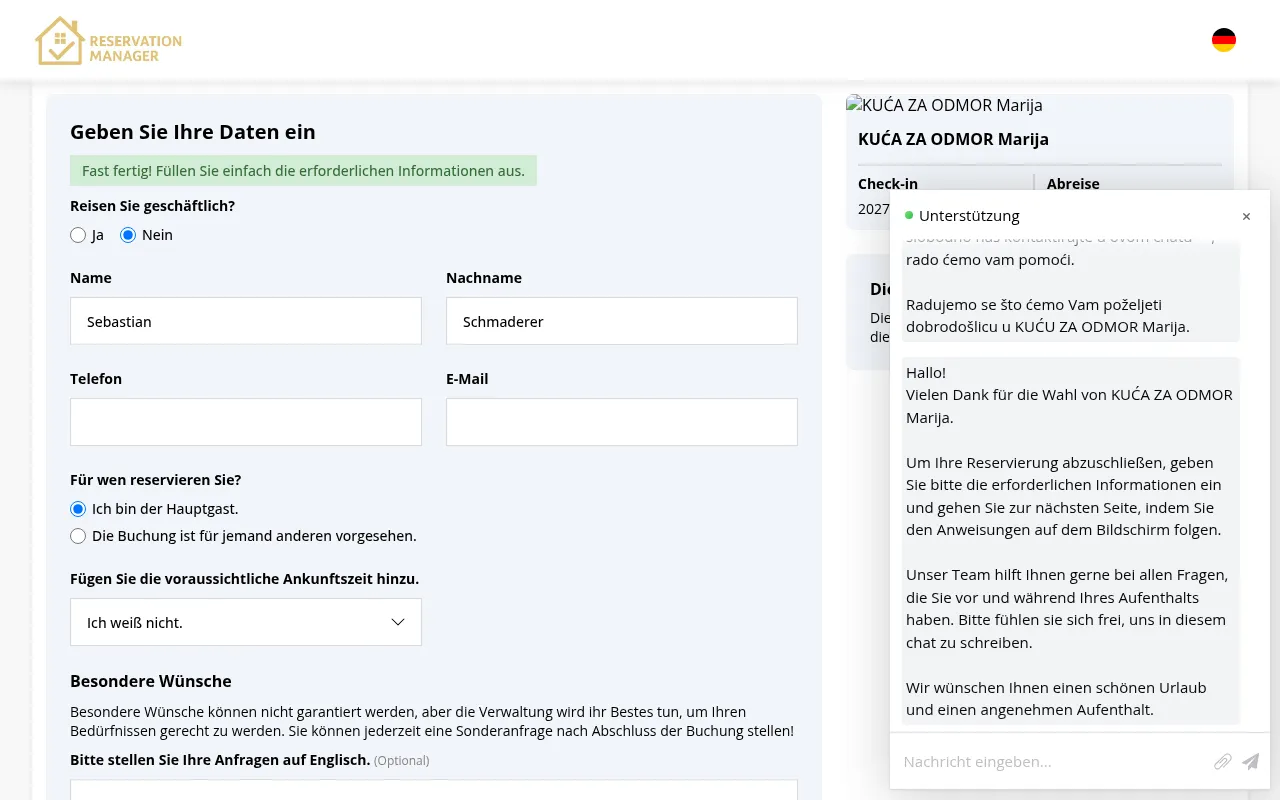Viewport: 1280px width, 800px height.
Task: Select 'Nein' for business travel
Action: (x=128, y=235)
